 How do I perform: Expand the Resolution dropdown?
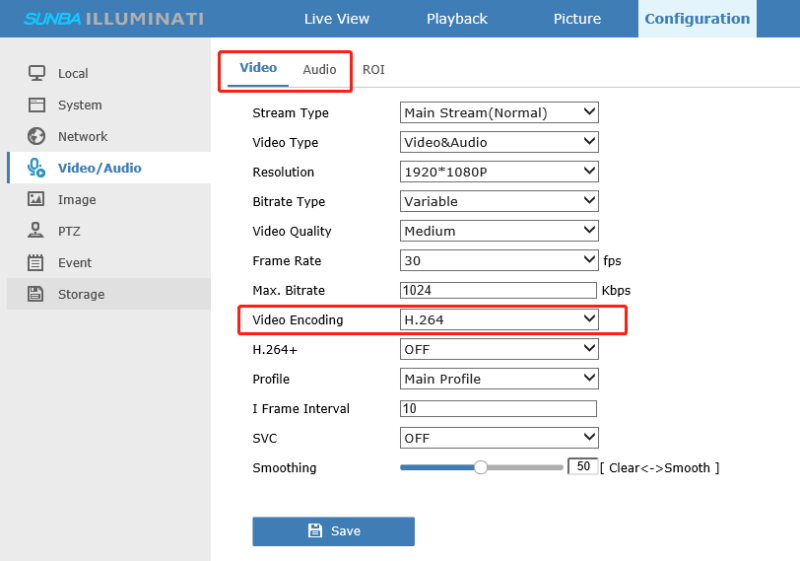[x=498, y=172]
